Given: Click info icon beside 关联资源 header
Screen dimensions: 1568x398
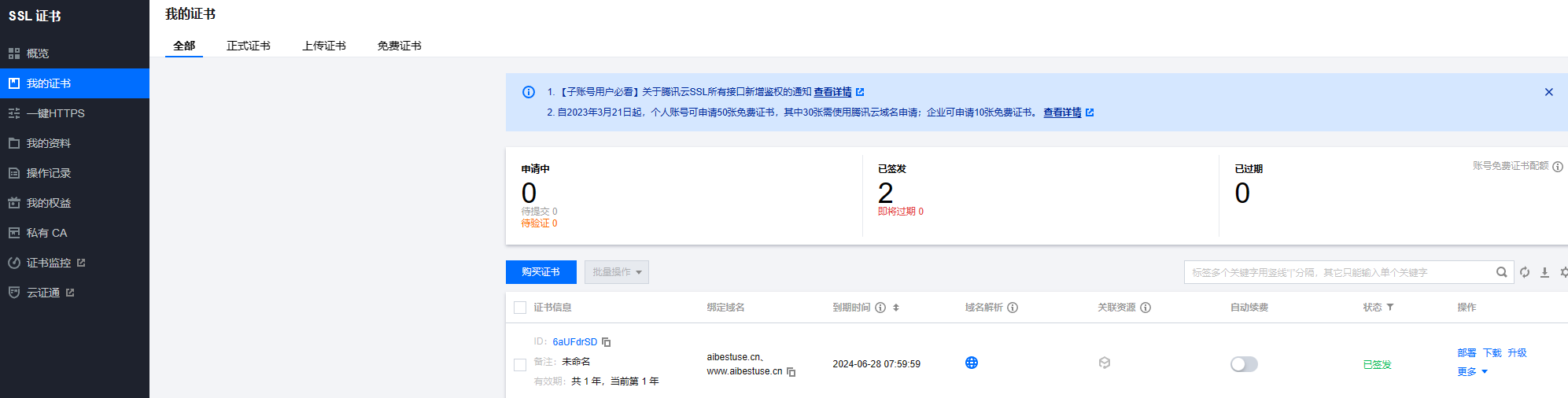Looking at the screenshot, I should pyautogui.click(x=1146, y=308).
